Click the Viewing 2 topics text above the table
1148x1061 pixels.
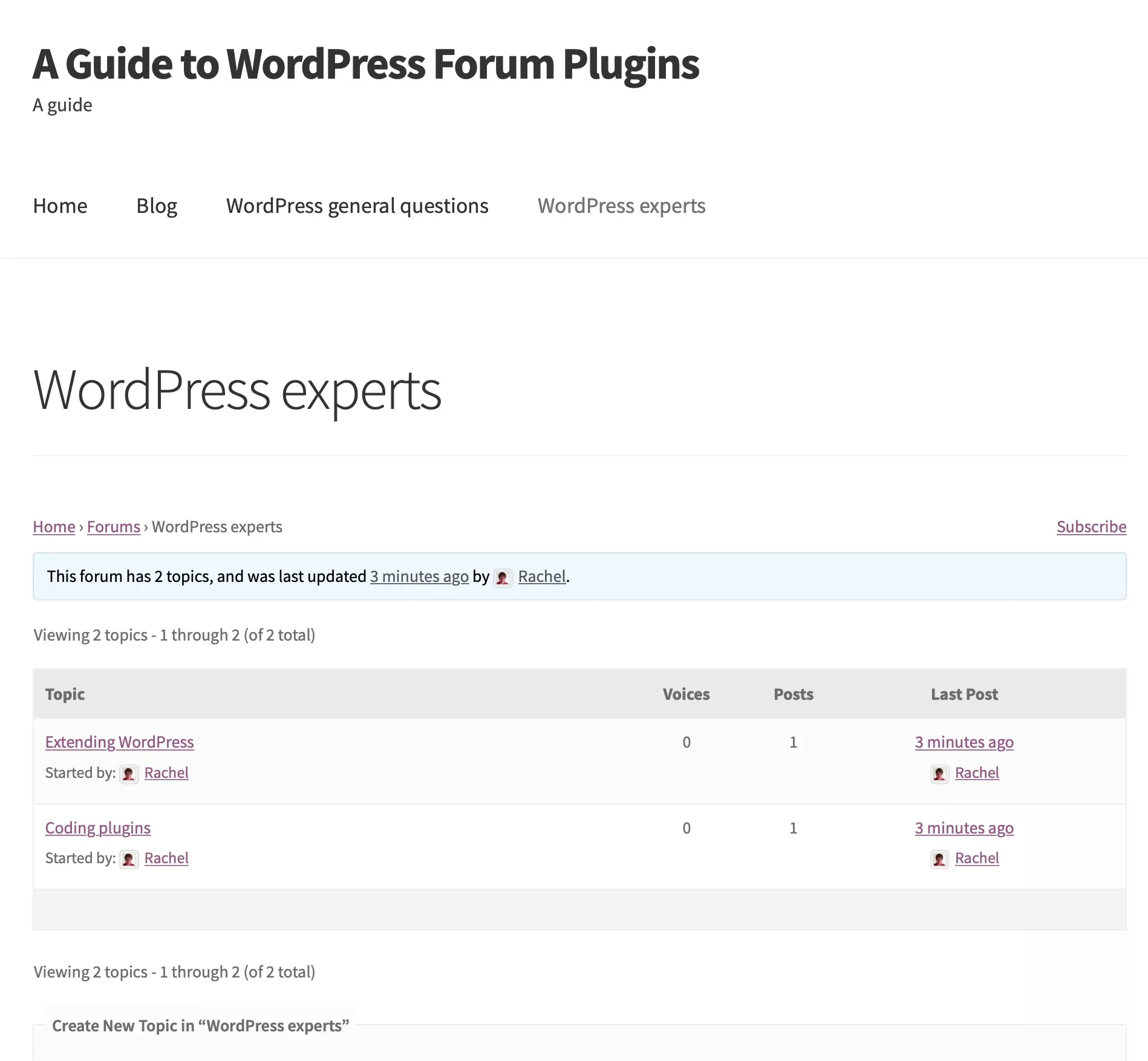click(x=174, y=635)
